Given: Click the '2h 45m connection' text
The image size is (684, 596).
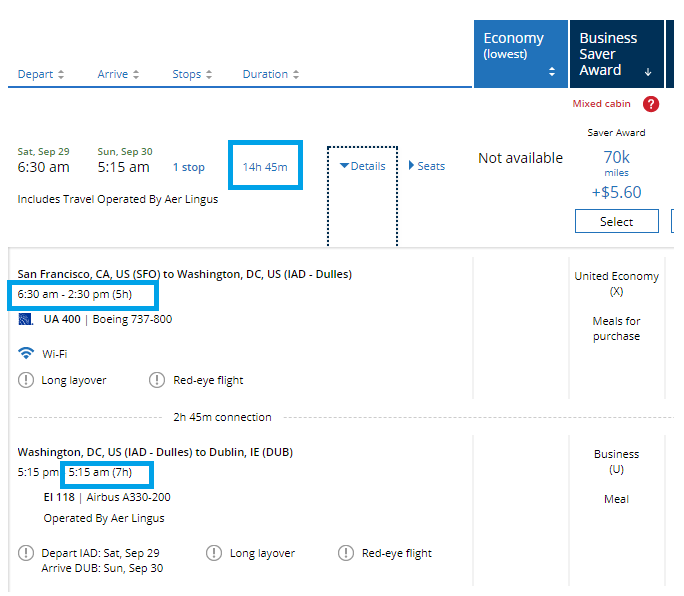Looking at the screenshot, I should [x=222, y=417].
